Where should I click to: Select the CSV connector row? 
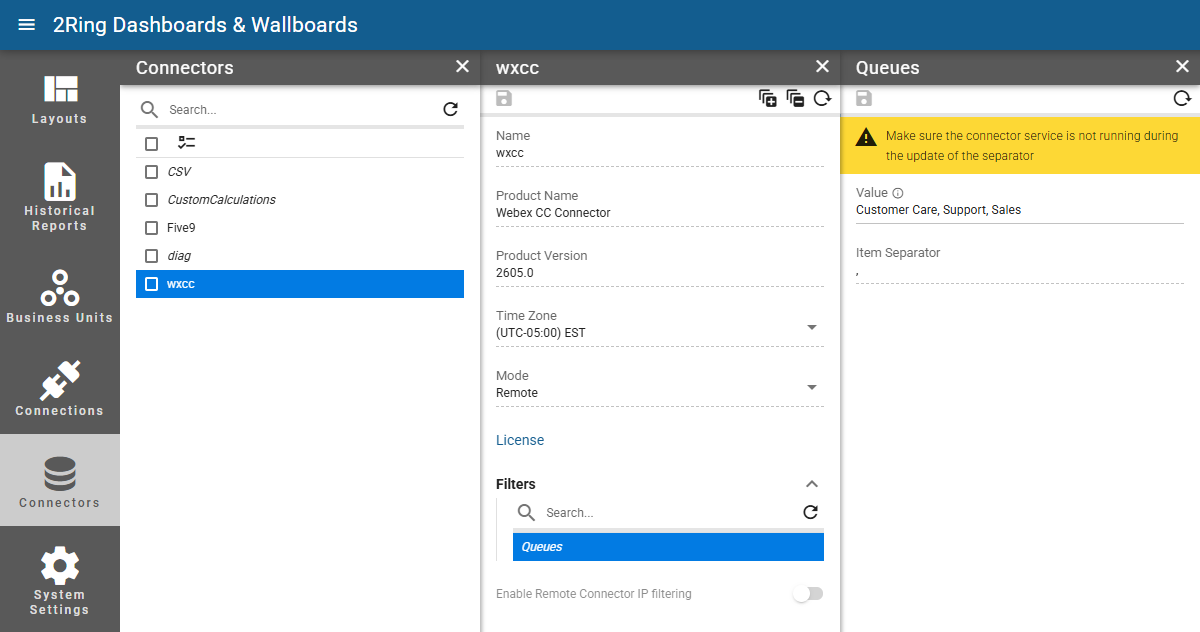click(300, 172)
